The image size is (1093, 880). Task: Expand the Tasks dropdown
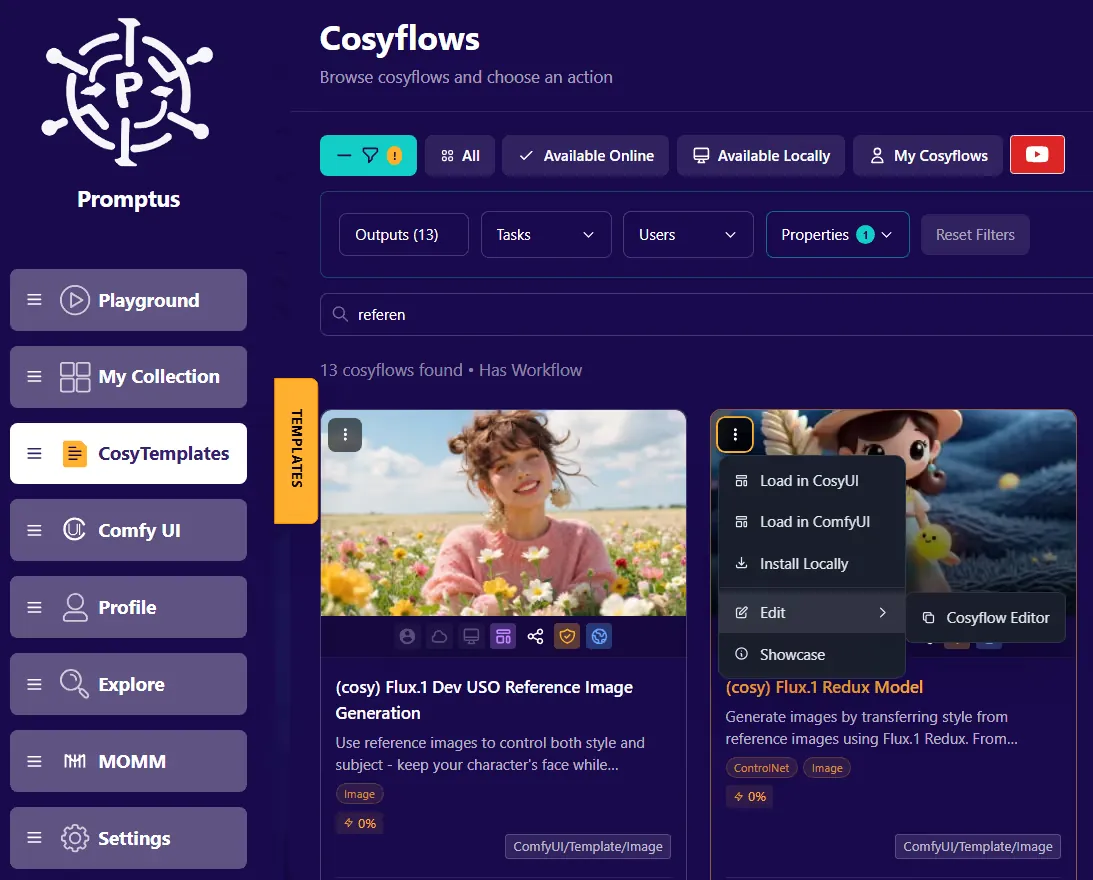pyautogui.click(x=546, y=234)
